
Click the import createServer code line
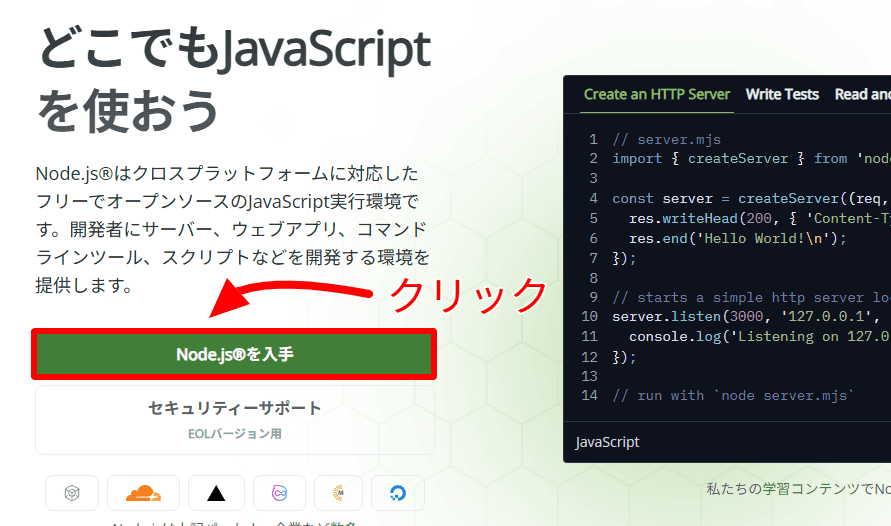[x=740, y=158]
